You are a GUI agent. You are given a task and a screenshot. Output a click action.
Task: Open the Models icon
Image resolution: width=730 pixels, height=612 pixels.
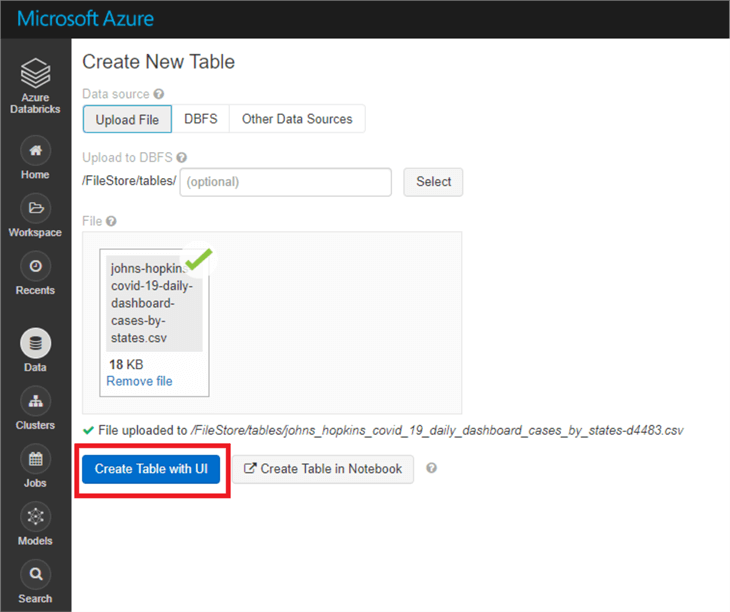(35, 517)
